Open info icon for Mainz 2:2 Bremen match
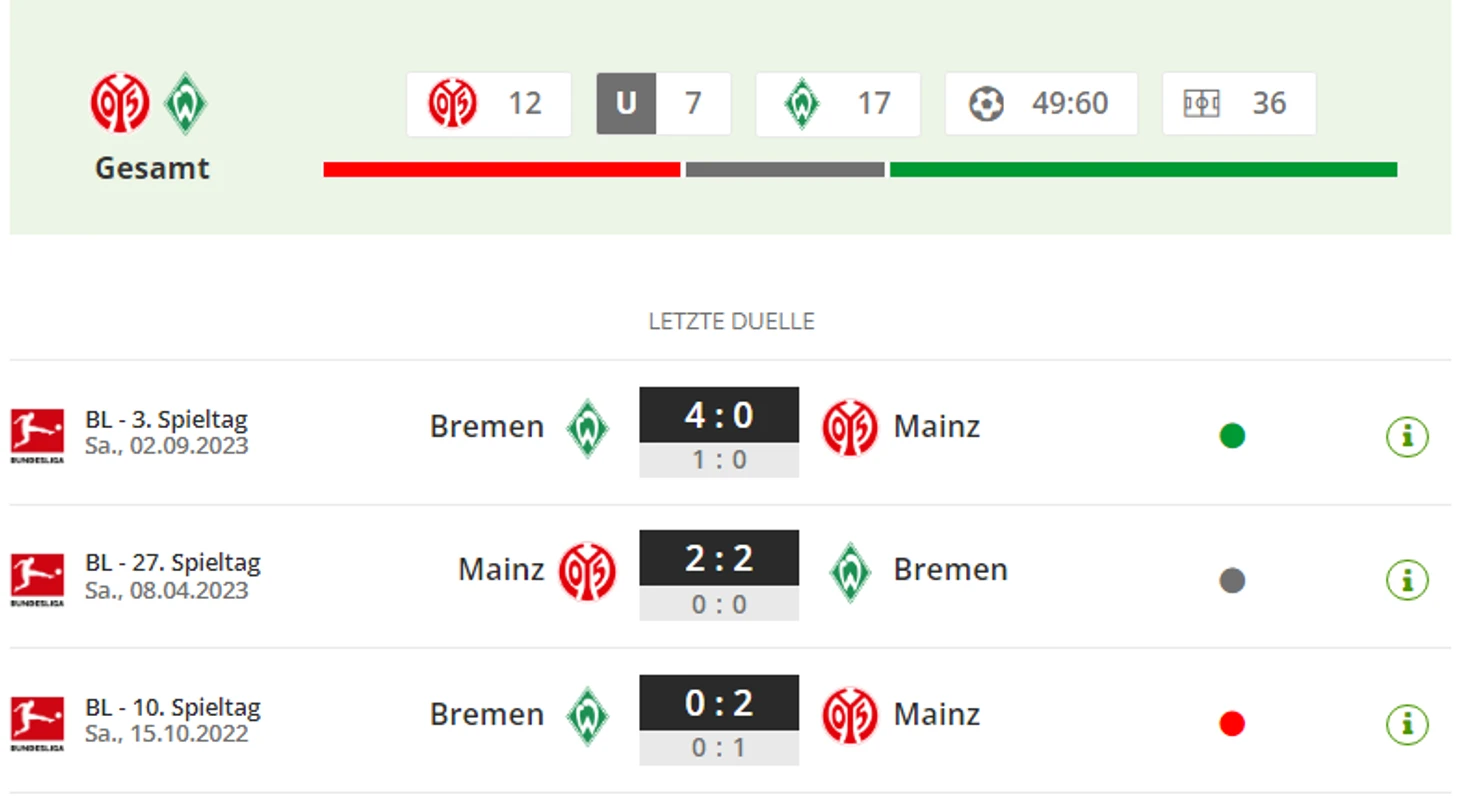The height and width of the screenshot is (799, 1460). point(1406,580)
